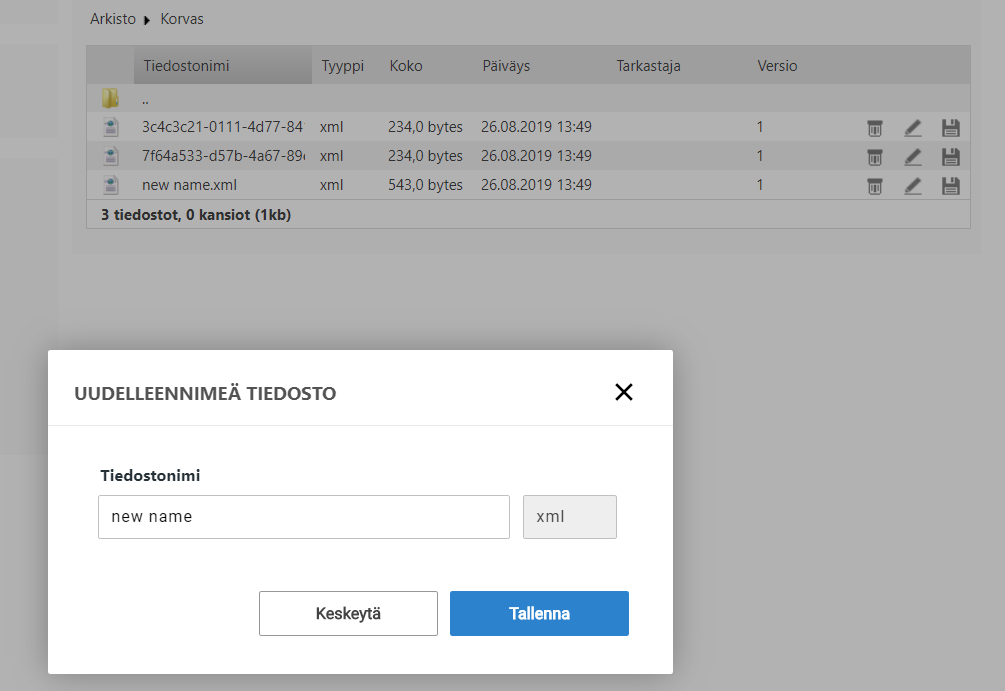Click into the Tiedostonimi text field

pos(304,517)
